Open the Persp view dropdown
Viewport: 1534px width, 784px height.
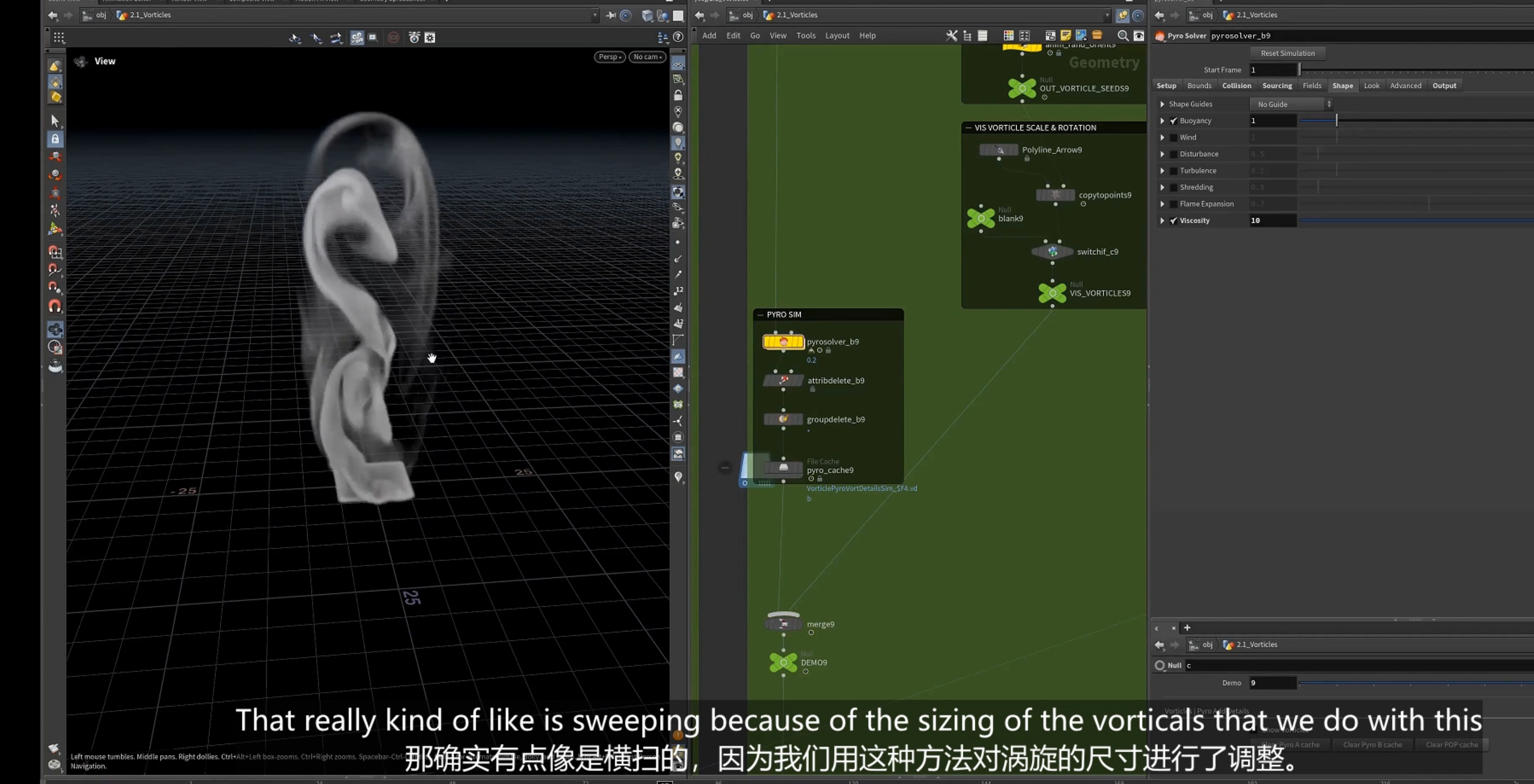[610, 57]
